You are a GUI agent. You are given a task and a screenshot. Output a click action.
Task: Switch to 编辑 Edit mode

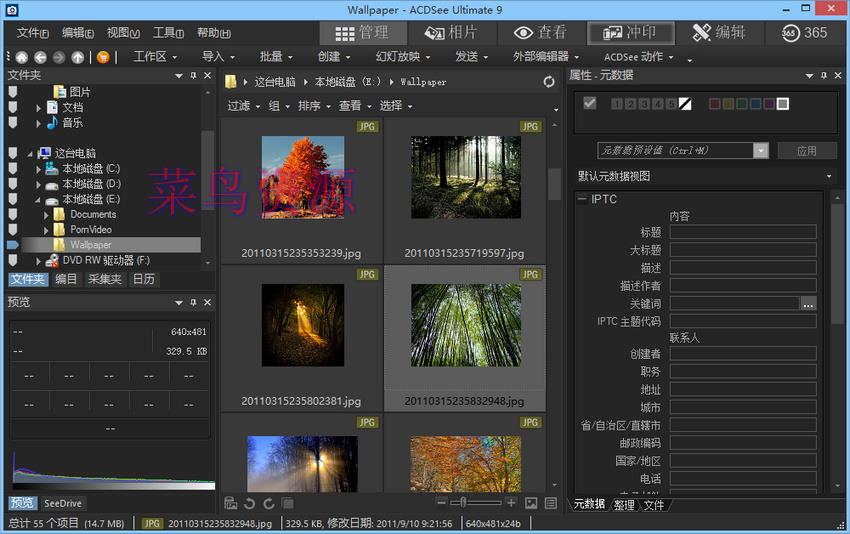(719, 33)
